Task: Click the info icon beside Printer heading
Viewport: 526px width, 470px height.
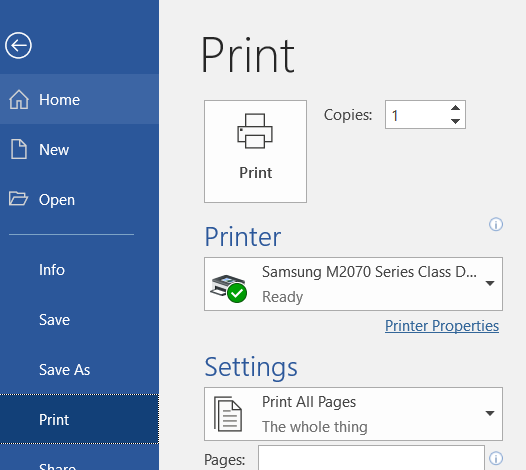Action: (x=496, y=224)
